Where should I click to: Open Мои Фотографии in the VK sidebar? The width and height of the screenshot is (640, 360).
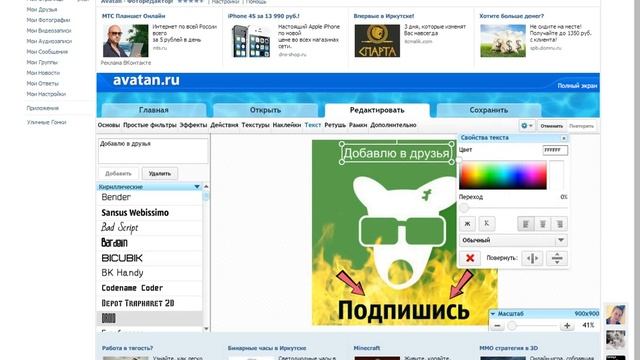[49, 20]
